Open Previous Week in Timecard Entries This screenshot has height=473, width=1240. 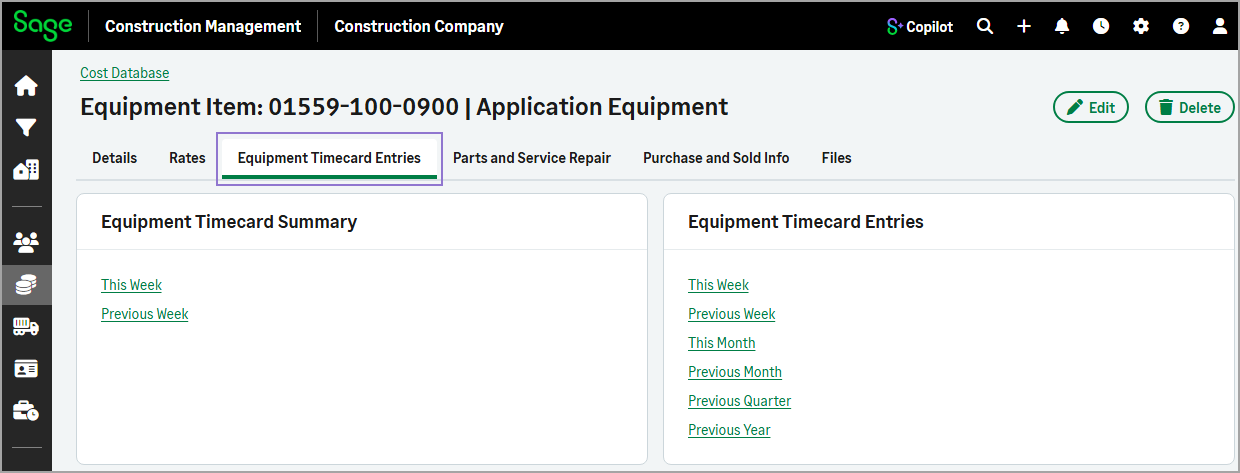tap(732, 314)
